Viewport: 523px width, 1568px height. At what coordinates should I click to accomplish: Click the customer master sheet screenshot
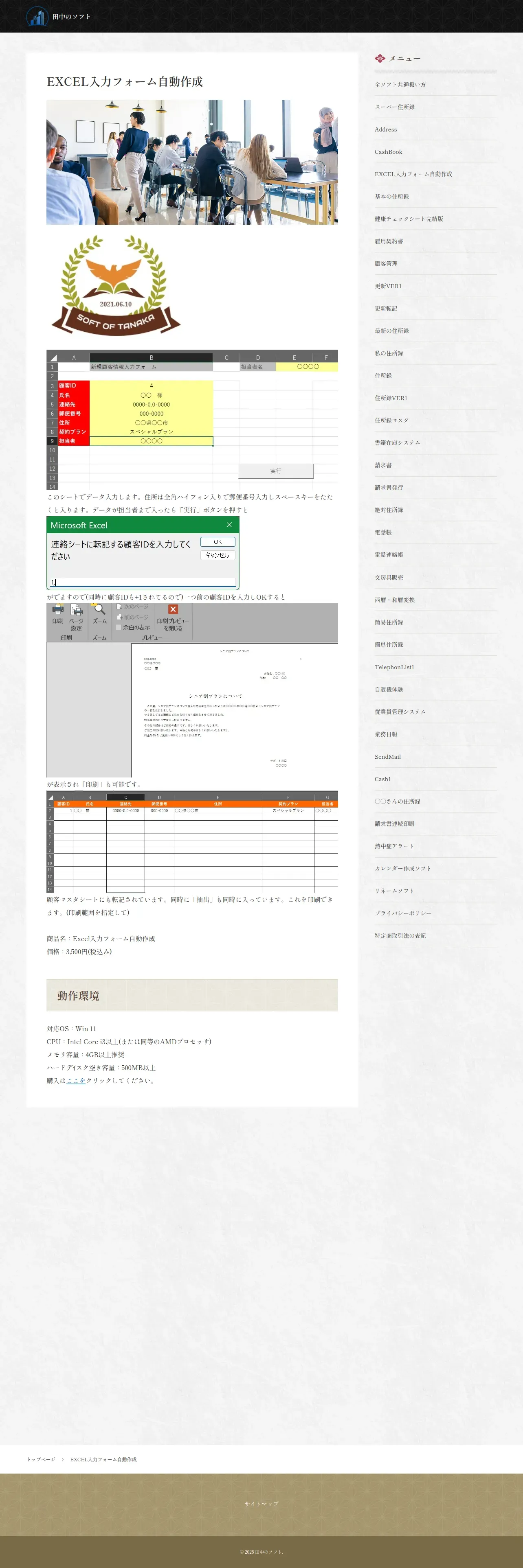click(x=192, y=842)
